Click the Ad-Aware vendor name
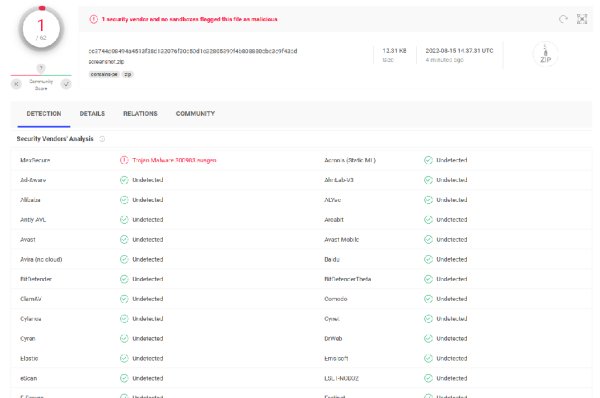This screenshot has width=600, height=398. [33, 180]
